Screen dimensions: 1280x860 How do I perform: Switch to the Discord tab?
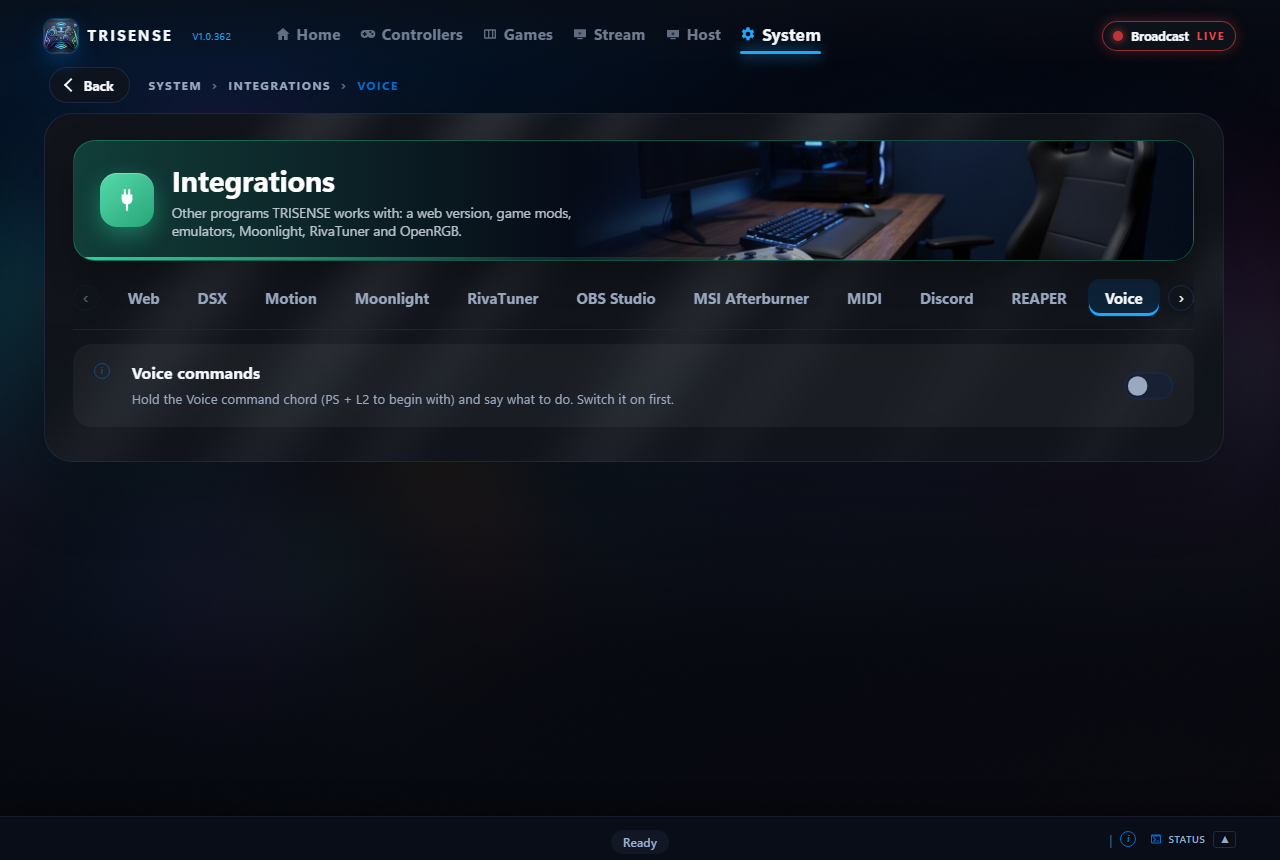[947, 298]
